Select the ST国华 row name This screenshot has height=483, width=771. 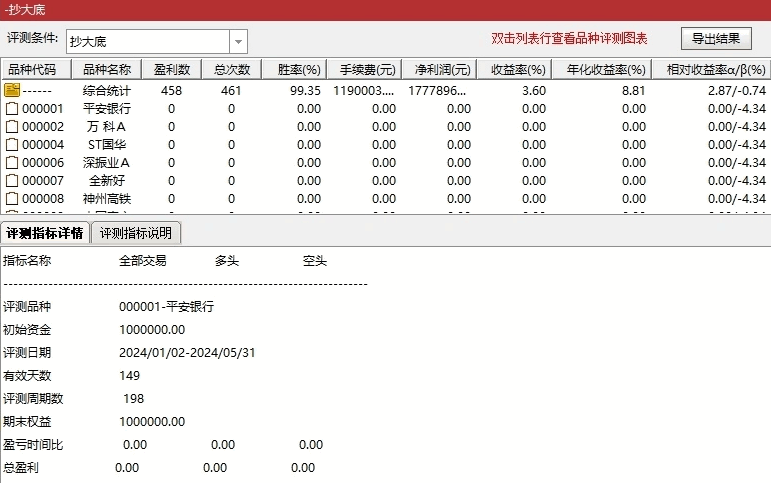point(107,145)
